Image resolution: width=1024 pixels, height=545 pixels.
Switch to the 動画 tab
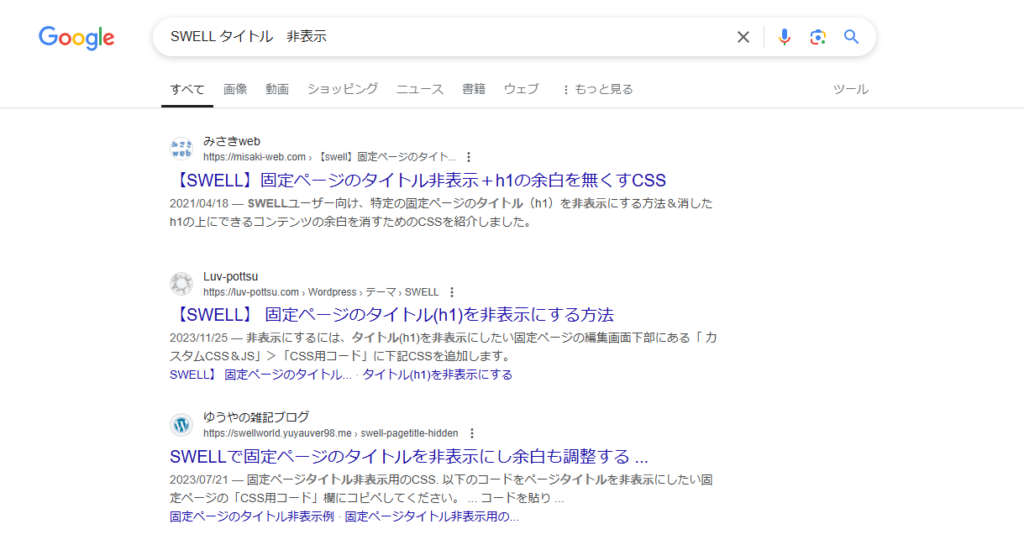click(x=277, y=89)
